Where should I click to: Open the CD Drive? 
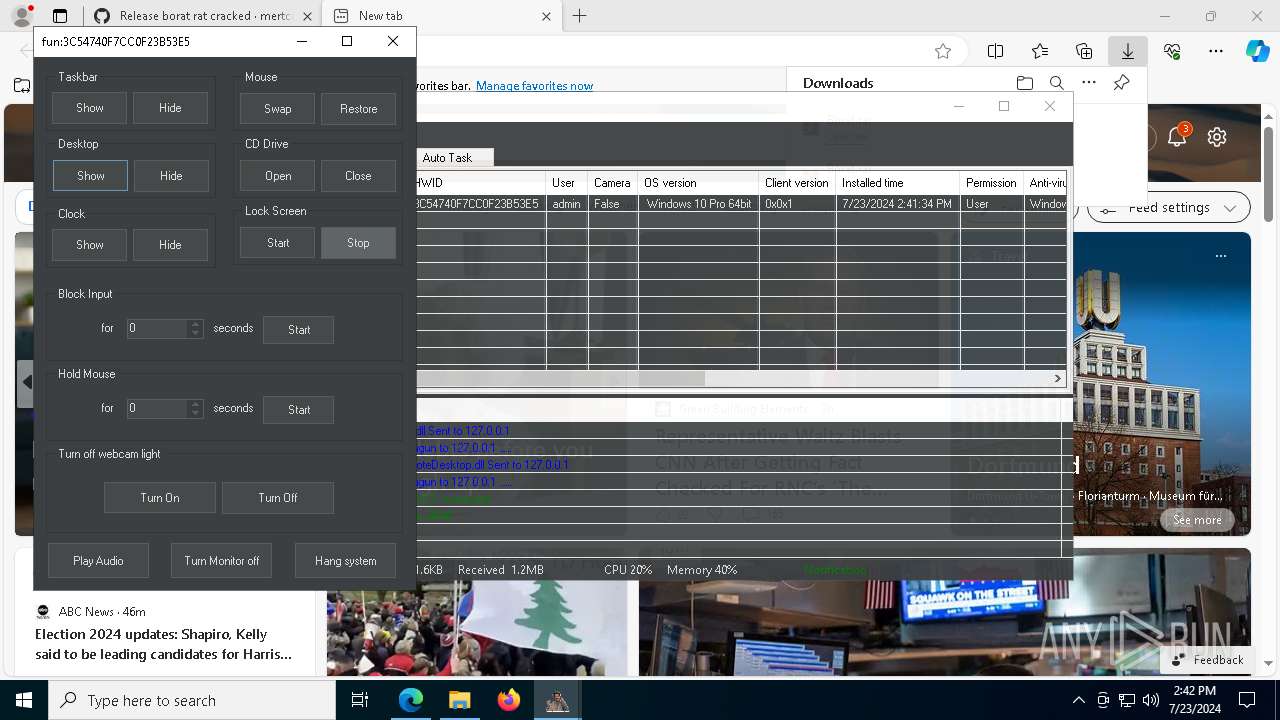coord(277,176)
